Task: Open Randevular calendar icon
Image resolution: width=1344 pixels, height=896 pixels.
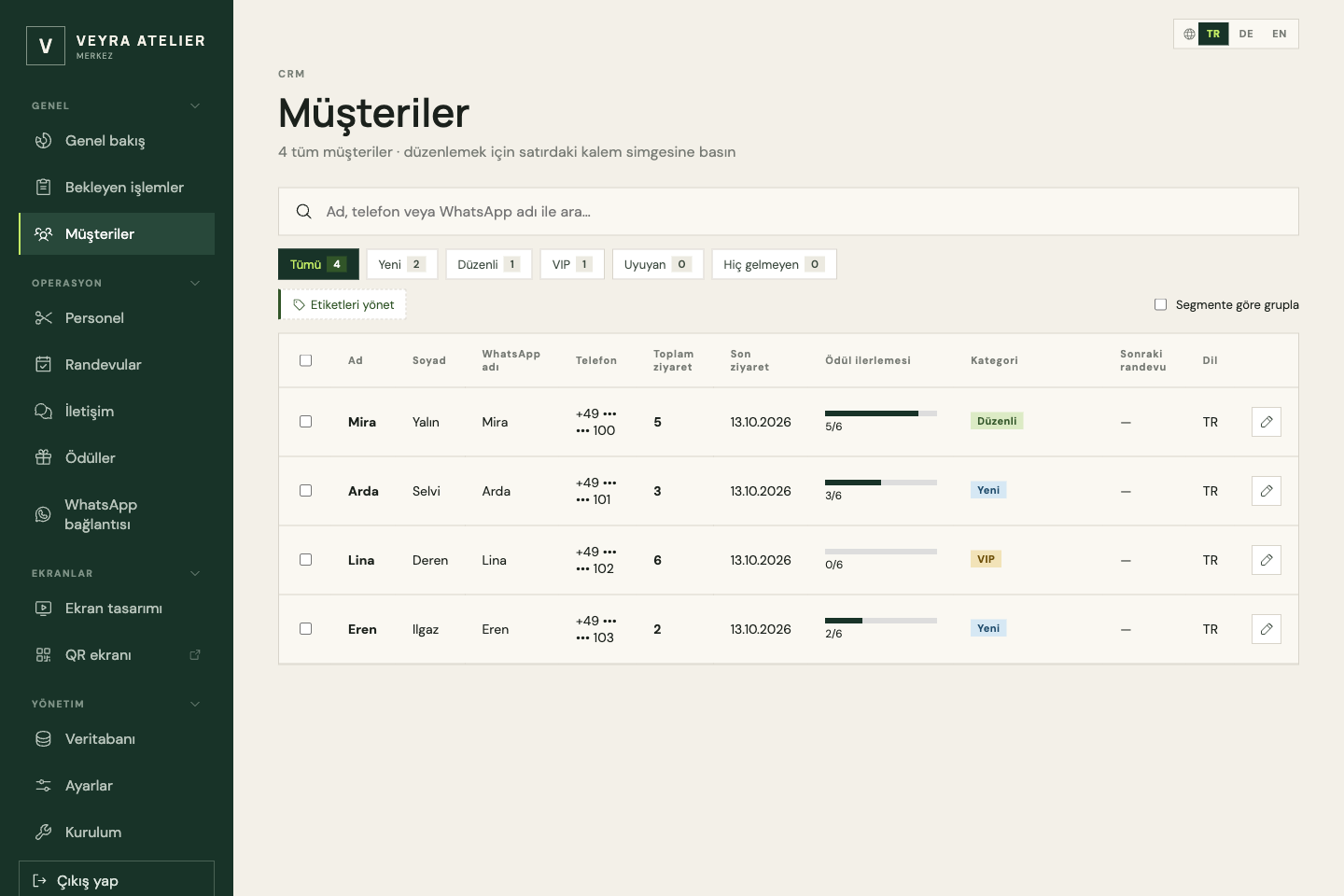Action: coord(43,365)
